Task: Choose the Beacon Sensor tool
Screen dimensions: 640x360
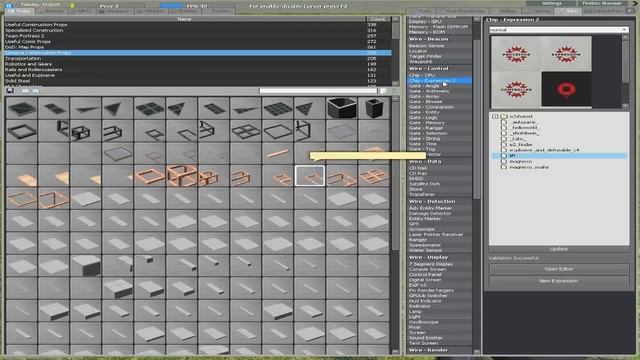Action: coord(440,46)
